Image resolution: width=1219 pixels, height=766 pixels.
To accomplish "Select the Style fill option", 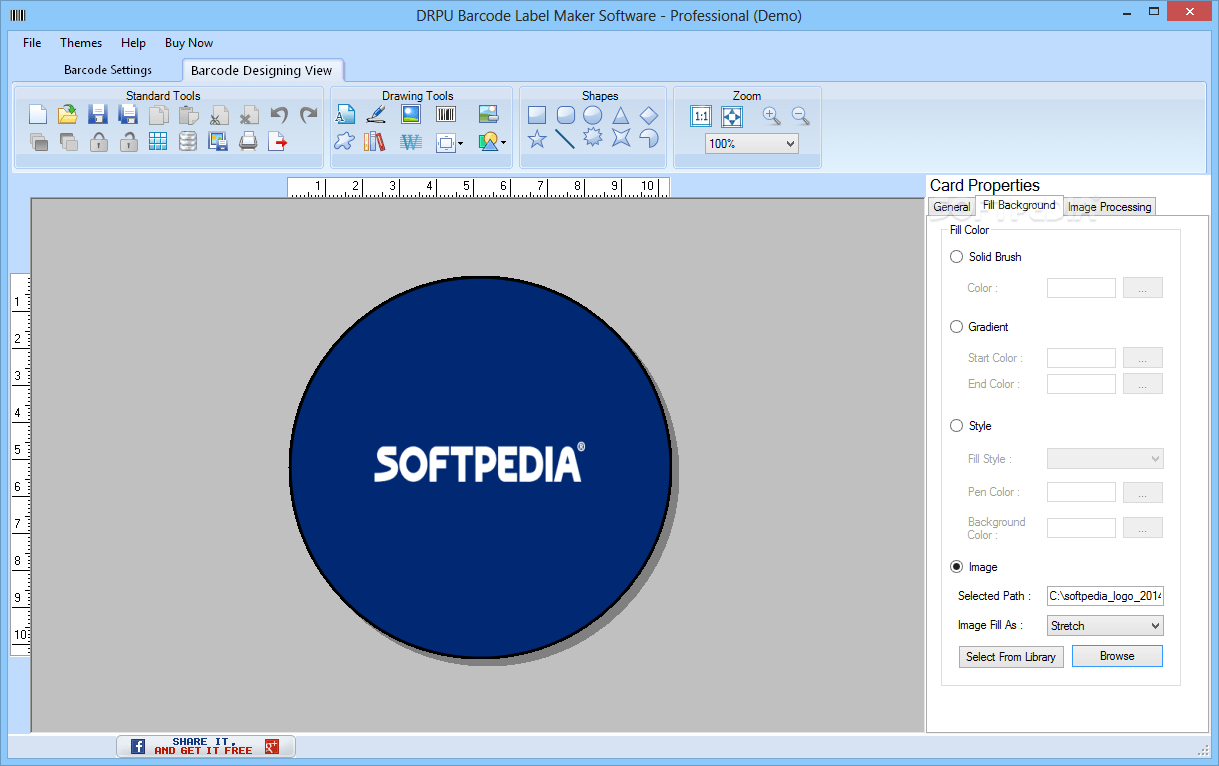I will 956,425.
